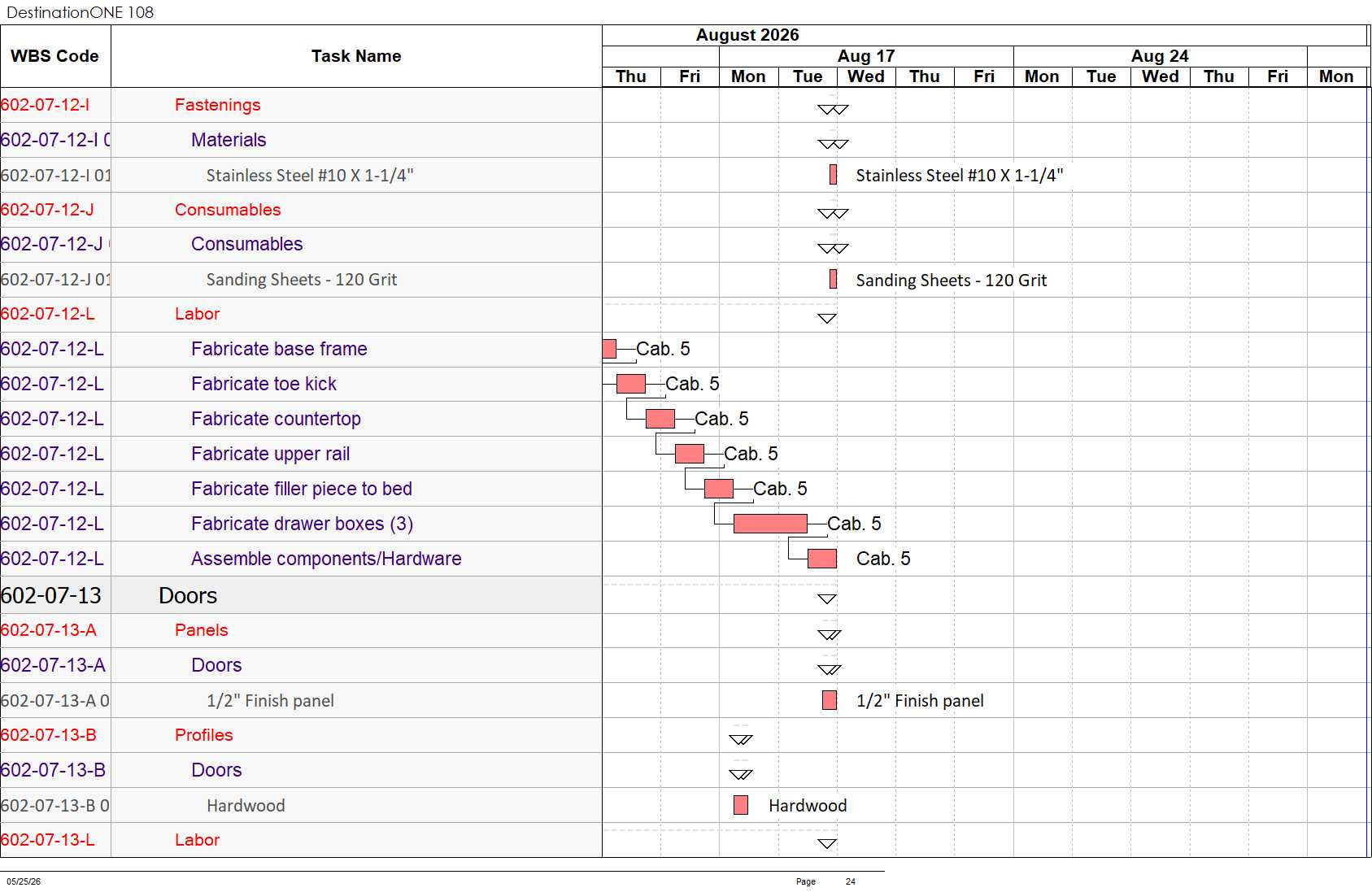Click the Fabricate countertop Gantt bar
The width and height of the screenshot is (1372, 892).
coord(660,419)
